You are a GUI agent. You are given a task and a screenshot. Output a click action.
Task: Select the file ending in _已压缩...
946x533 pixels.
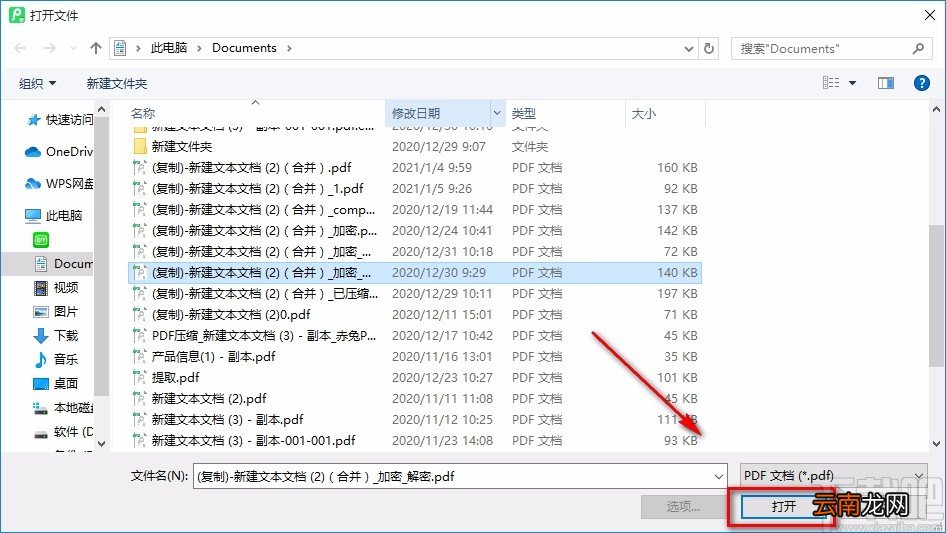pos(415,293)
